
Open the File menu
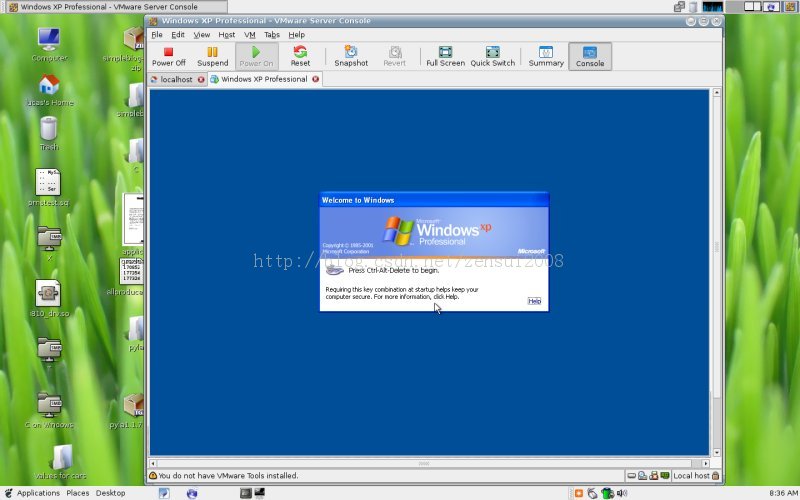[x=157, y=35]
